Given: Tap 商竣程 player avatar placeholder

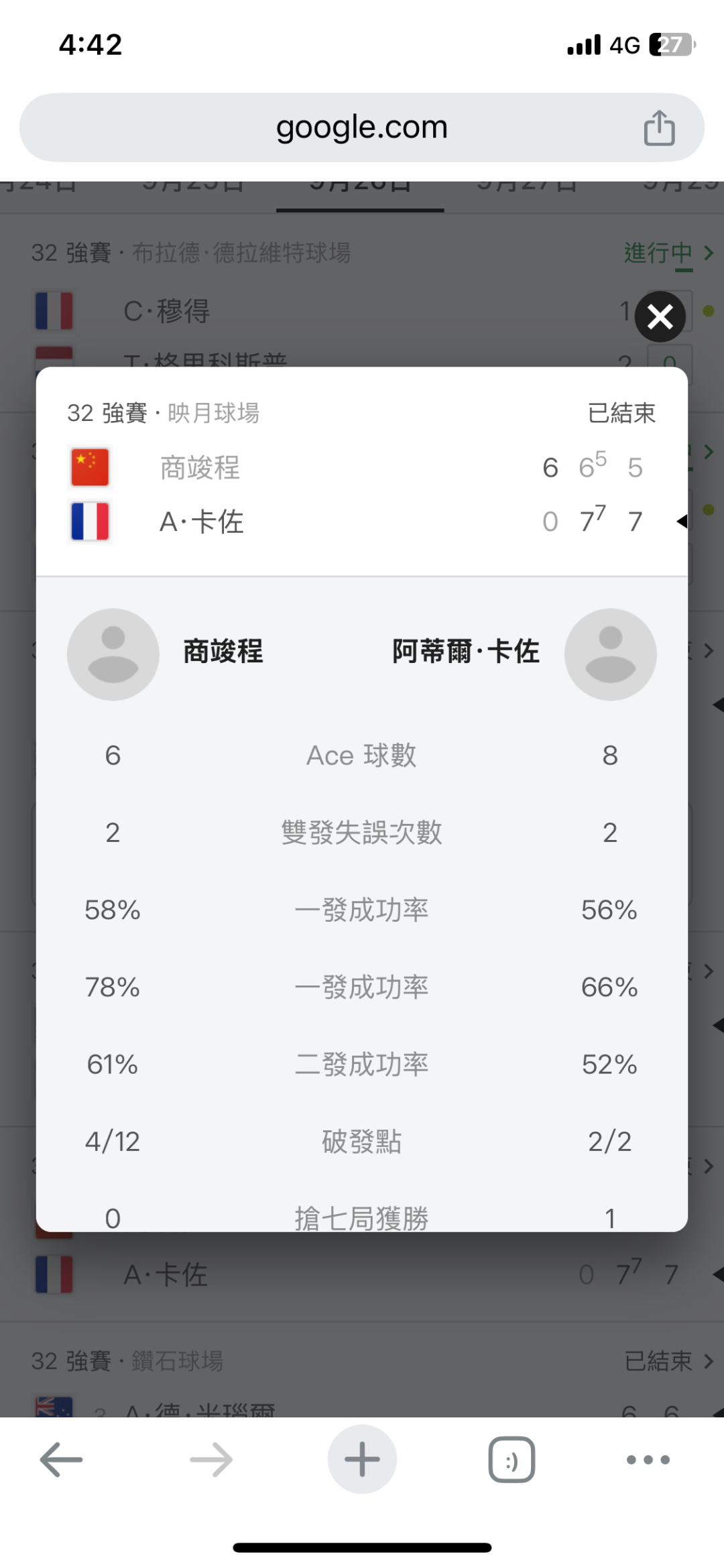Looking at the screenshot, I should point(113,654).
